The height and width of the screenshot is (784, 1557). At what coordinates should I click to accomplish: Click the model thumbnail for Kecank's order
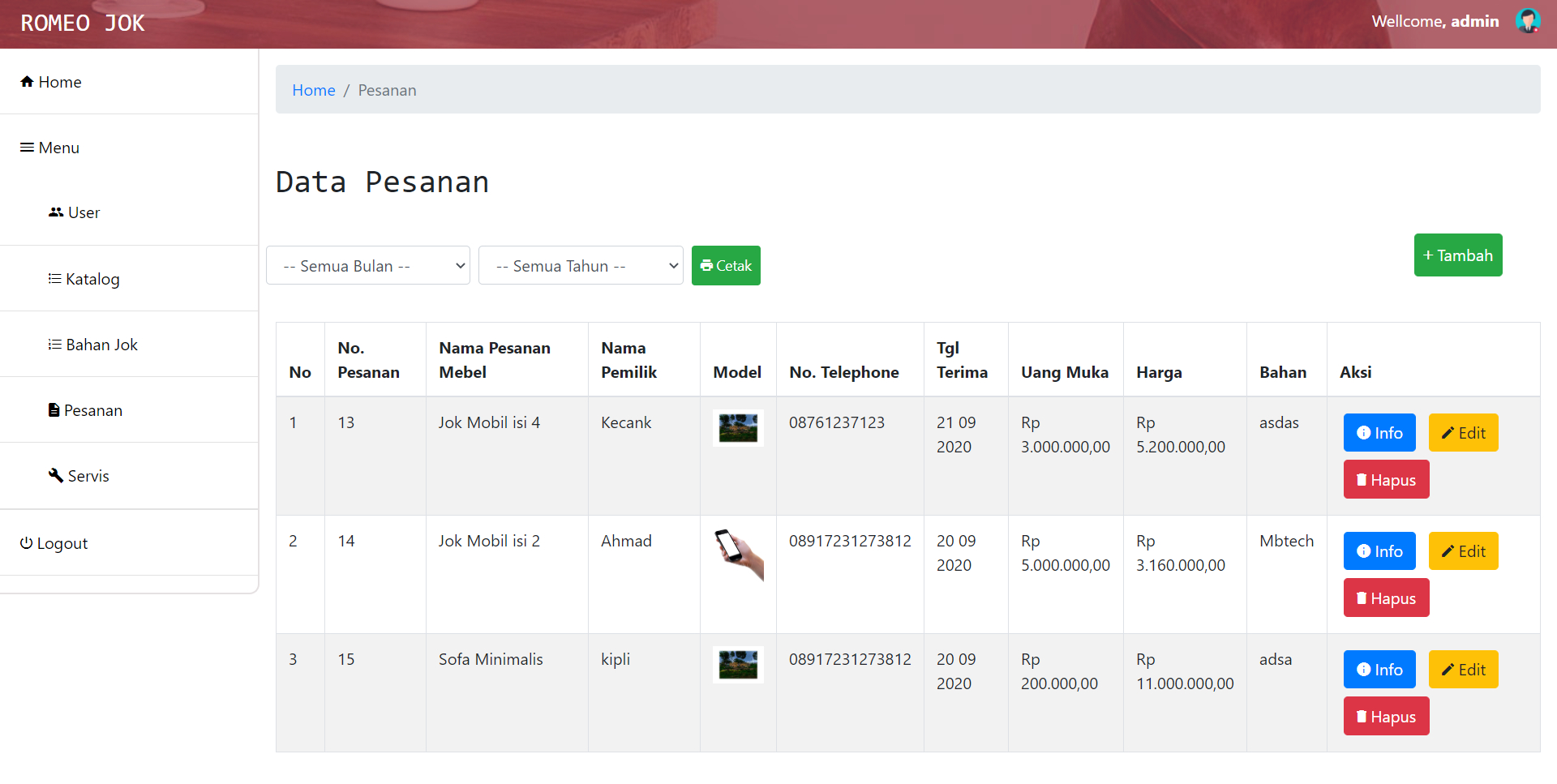click(738, 428)
